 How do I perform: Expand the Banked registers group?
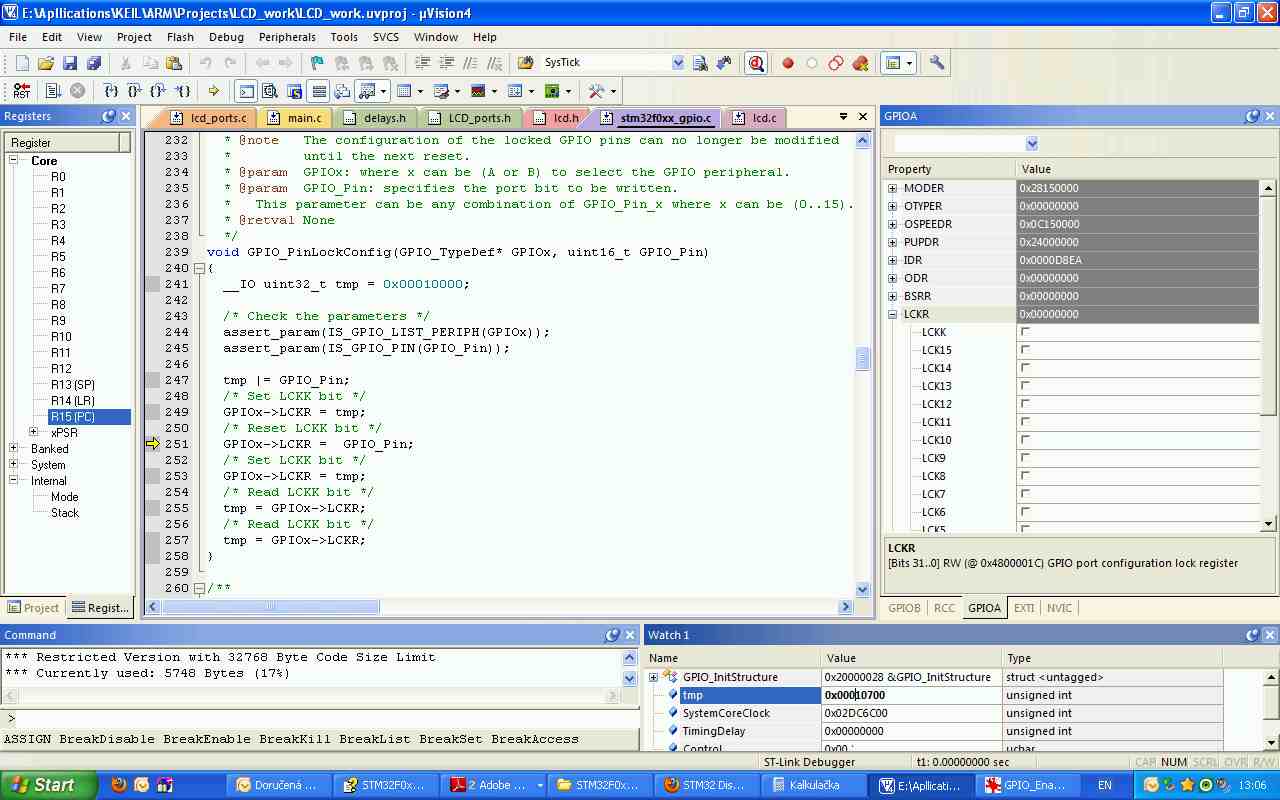(14, 449)
